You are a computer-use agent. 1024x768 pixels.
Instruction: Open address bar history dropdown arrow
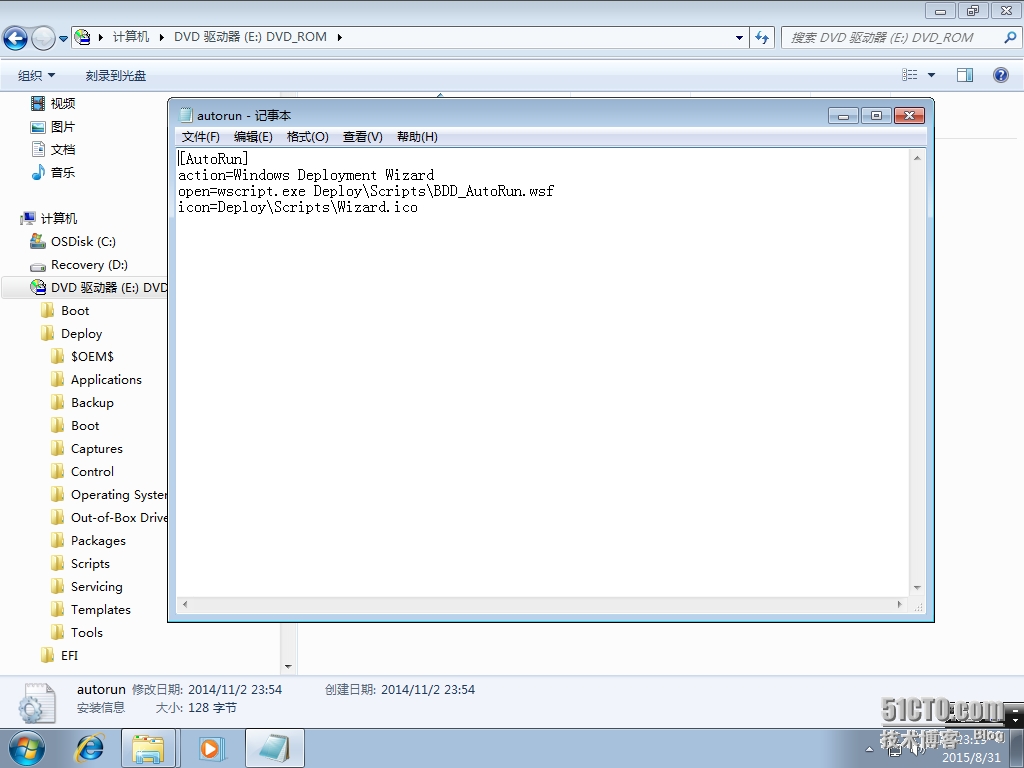coord(739,37)
